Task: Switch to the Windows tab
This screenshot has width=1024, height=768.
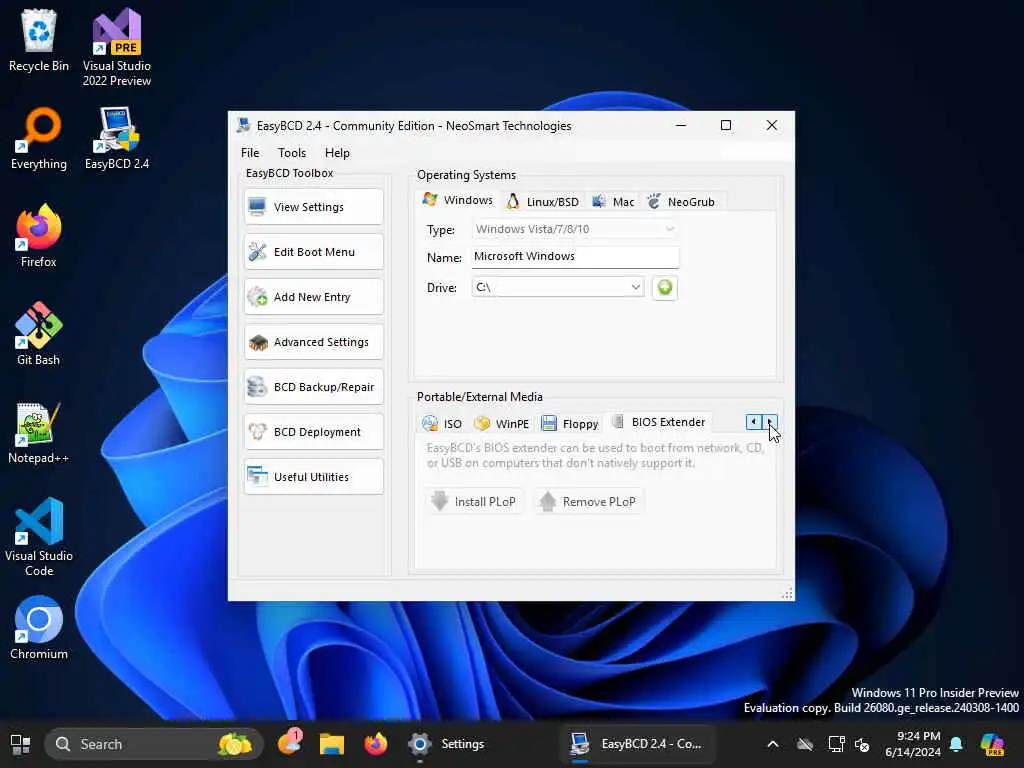Action: [x=458, y=200]
